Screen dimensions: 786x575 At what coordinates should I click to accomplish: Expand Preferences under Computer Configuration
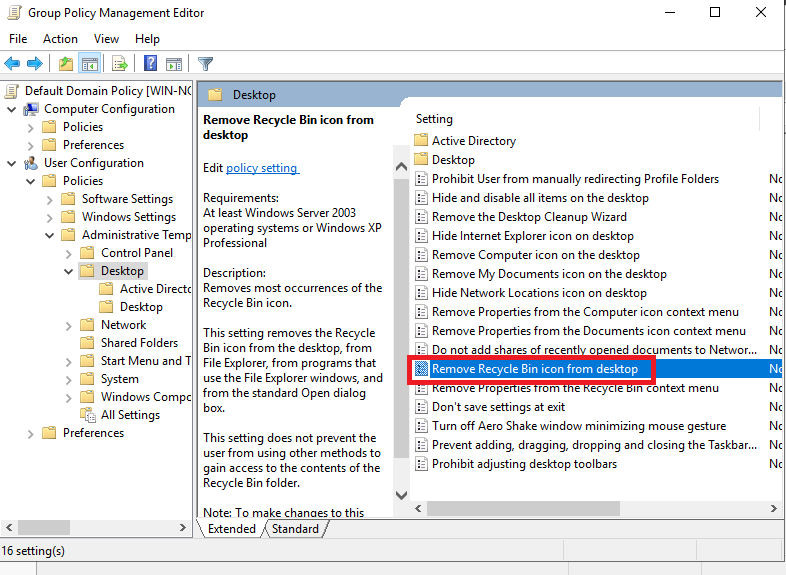(x=31, y=146)
